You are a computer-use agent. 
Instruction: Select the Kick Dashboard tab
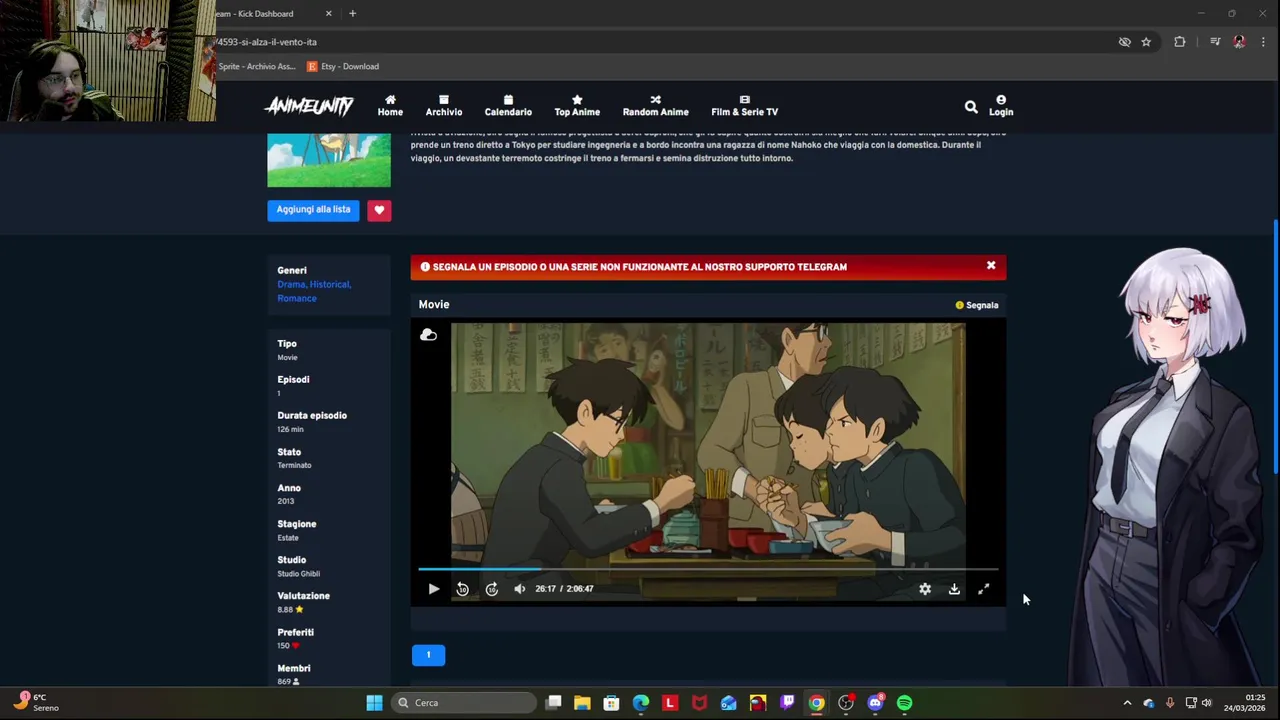pos(266,14)
